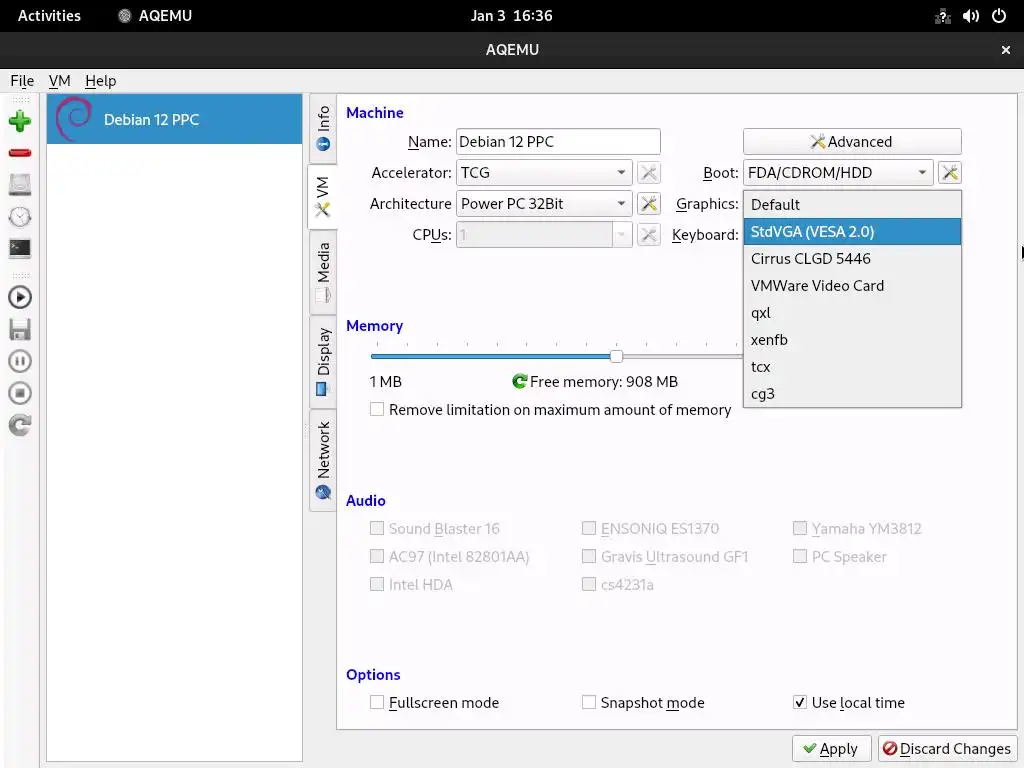Viewport: 1024px width, 768px height.
Task: Click the clock toolbar icon
Action: click(x=20, y=217)
